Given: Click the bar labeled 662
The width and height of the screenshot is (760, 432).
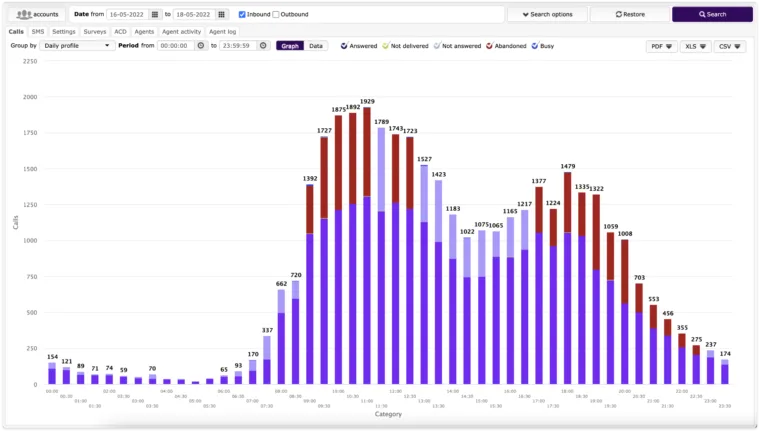Looking at the screenshot, I should pos(281,337).
